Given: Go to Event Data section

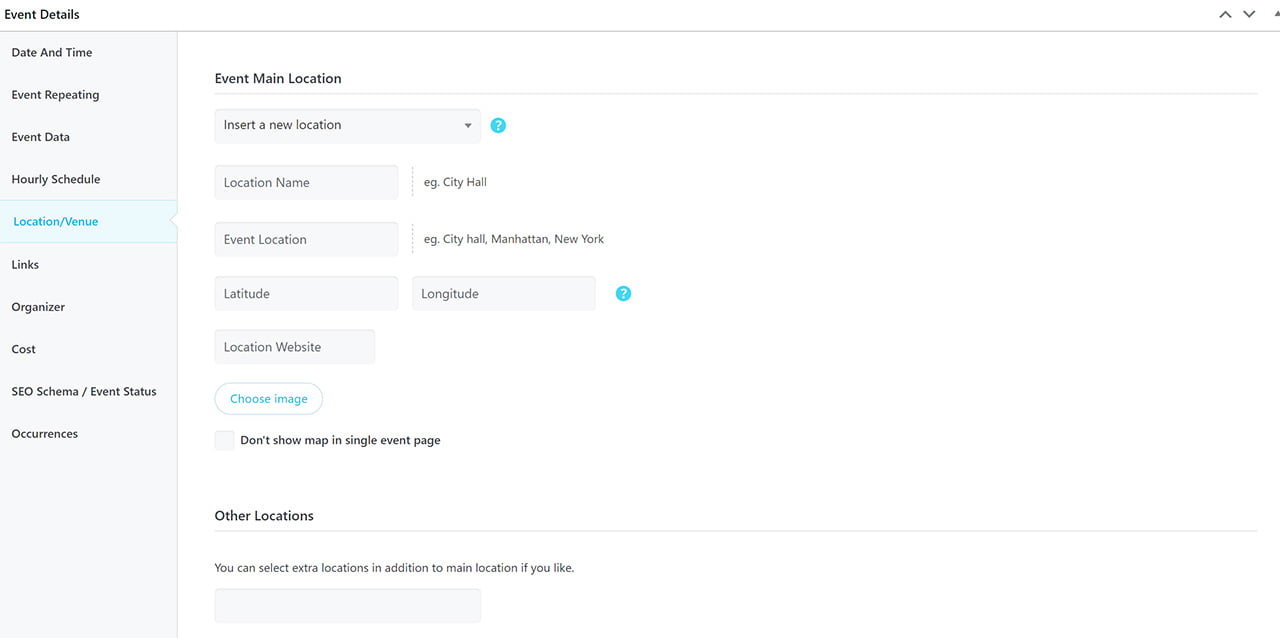Looking at the screenshot, I should [x=41, y=137].
